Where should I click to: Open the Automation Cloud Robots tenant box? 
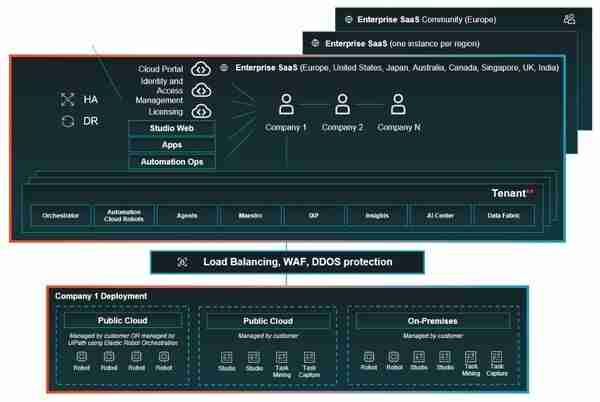[124, 216]
